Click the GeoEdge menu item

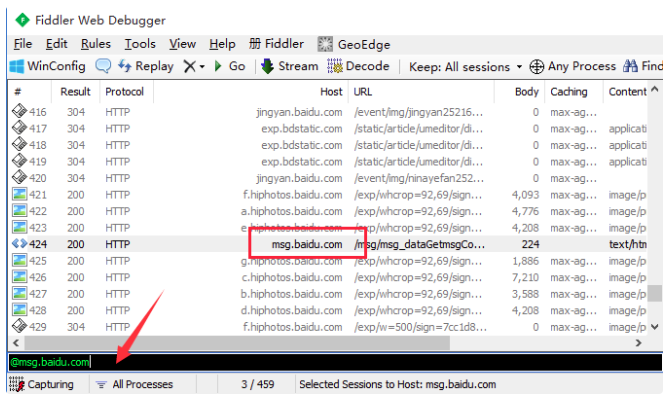354,44
